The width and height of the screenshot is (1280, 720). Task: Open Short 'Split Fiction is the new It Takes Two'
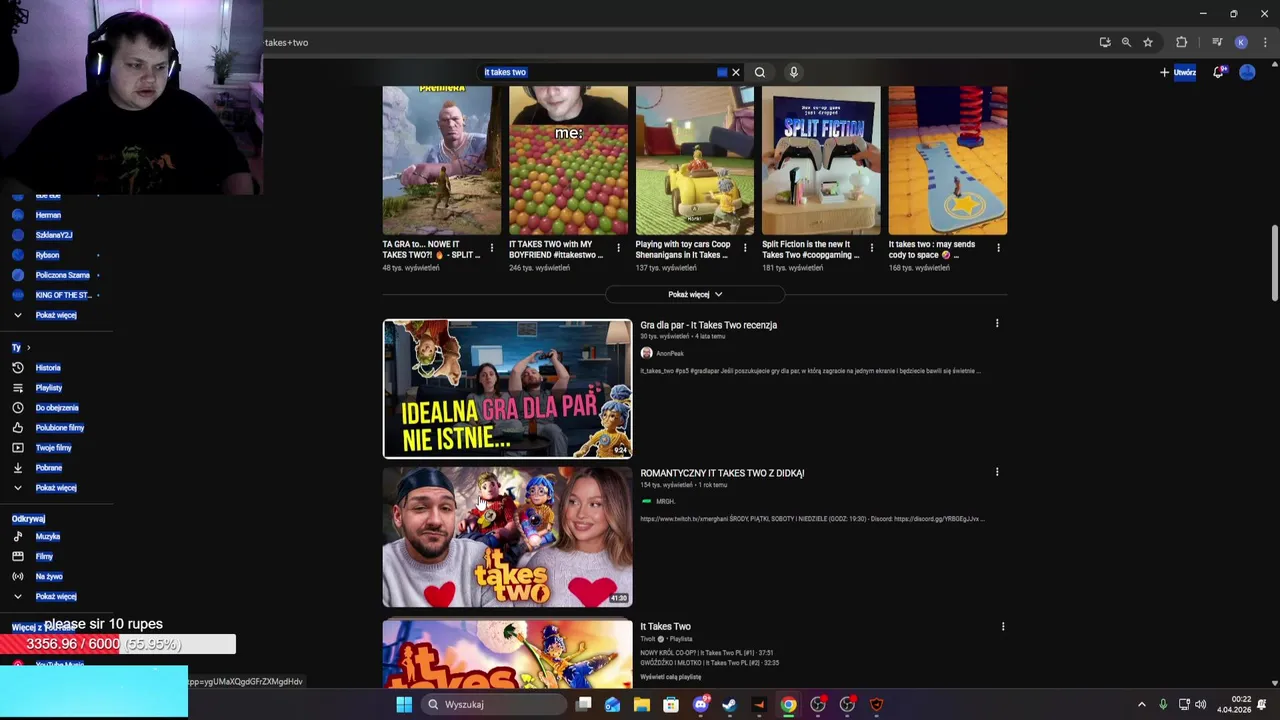coord(821,160)
